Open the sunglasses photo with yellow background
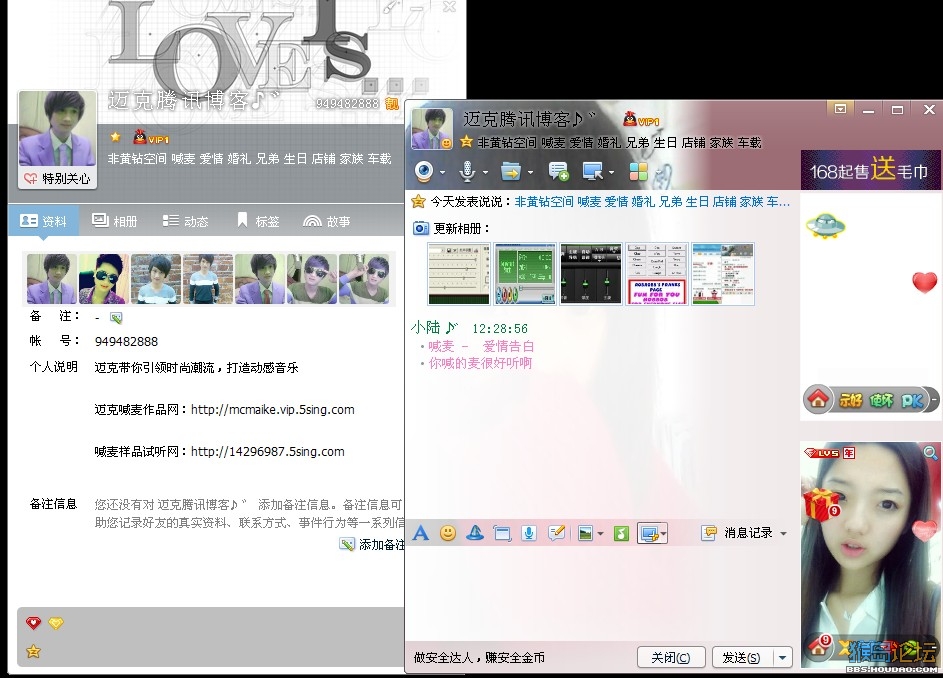Image resolution: width=943 pixels, height=678 pixels. point(103,279)
